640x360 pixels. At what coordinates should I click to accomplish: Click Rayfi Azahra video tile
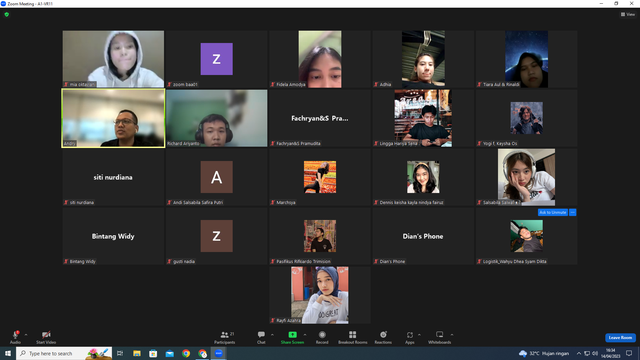(x=320, y=295)
